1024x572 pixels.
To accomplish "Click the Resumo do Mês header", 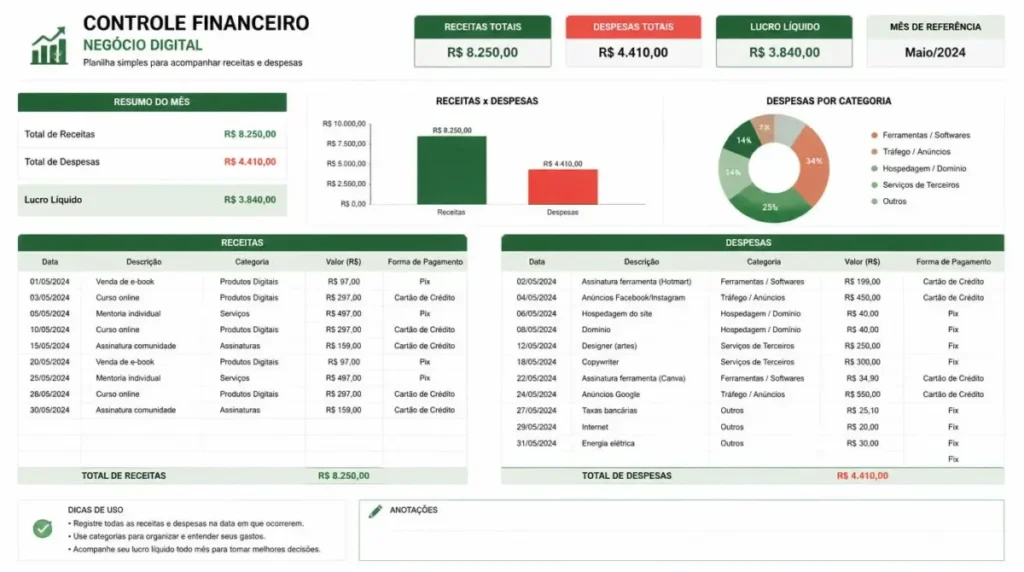I will [x=152, y=102].
